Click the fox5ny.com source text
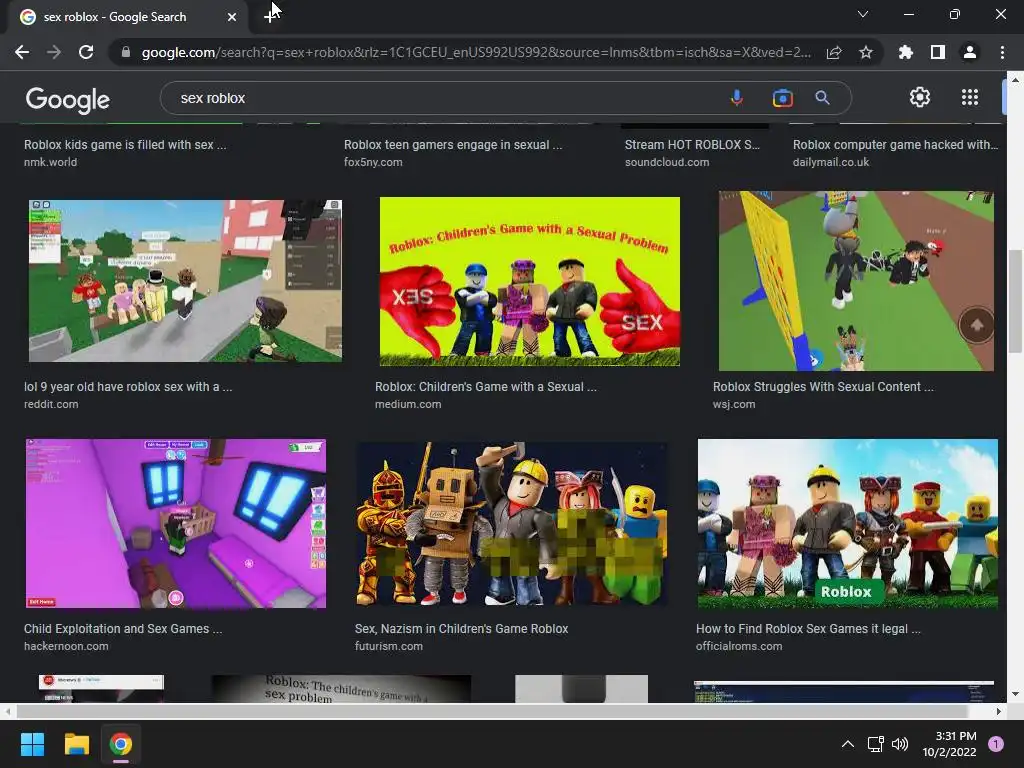This screenshot has height=768, width=1024. point(373,162)
